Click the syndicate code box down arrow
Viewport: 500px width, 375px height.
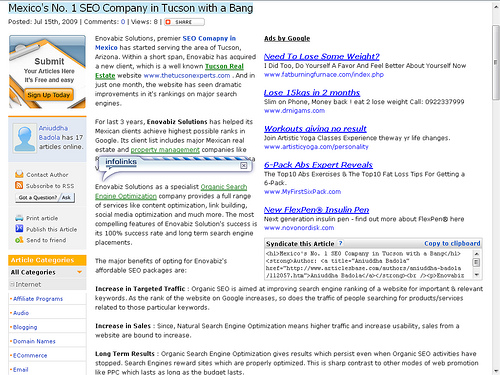[477, 275]
